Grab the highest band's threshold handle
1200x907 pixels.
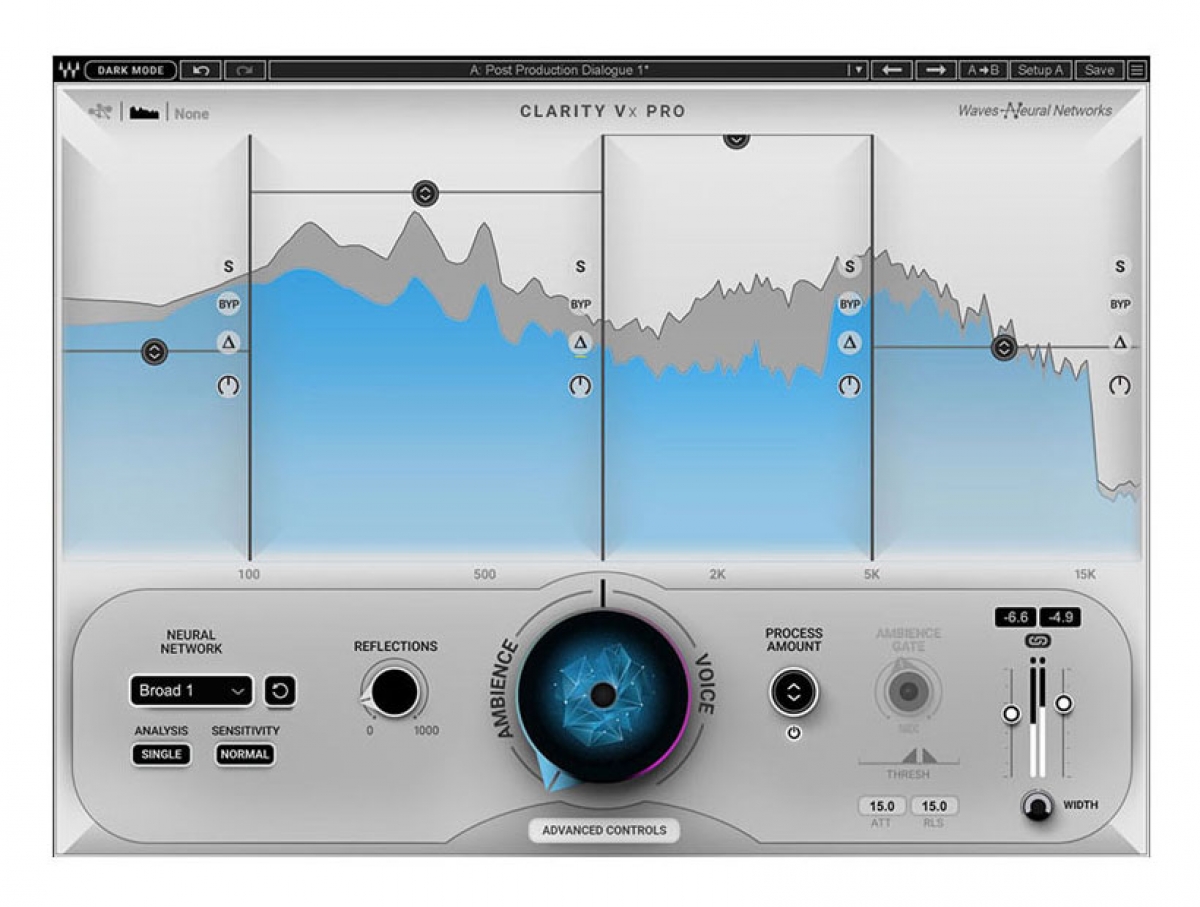click(x=1003, y=348)
